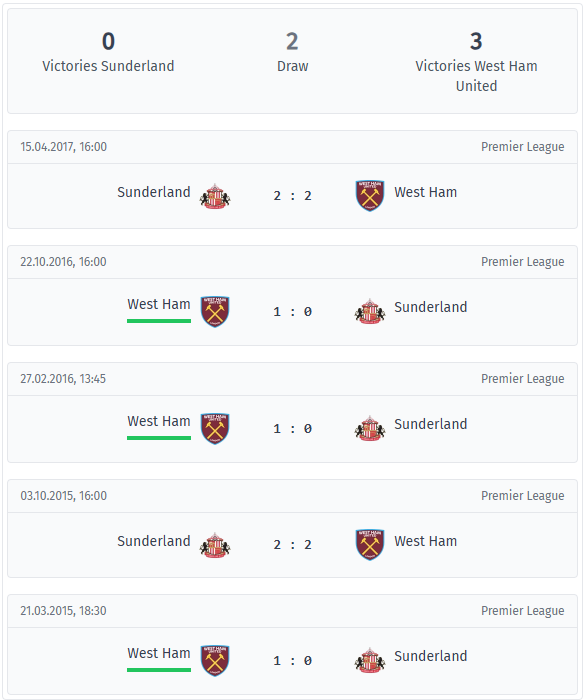The width and height of the screenshot is (584, 700).
Task: Open the 1 : 0 score from 27.02.2016
Action: [x=292, y=429]
